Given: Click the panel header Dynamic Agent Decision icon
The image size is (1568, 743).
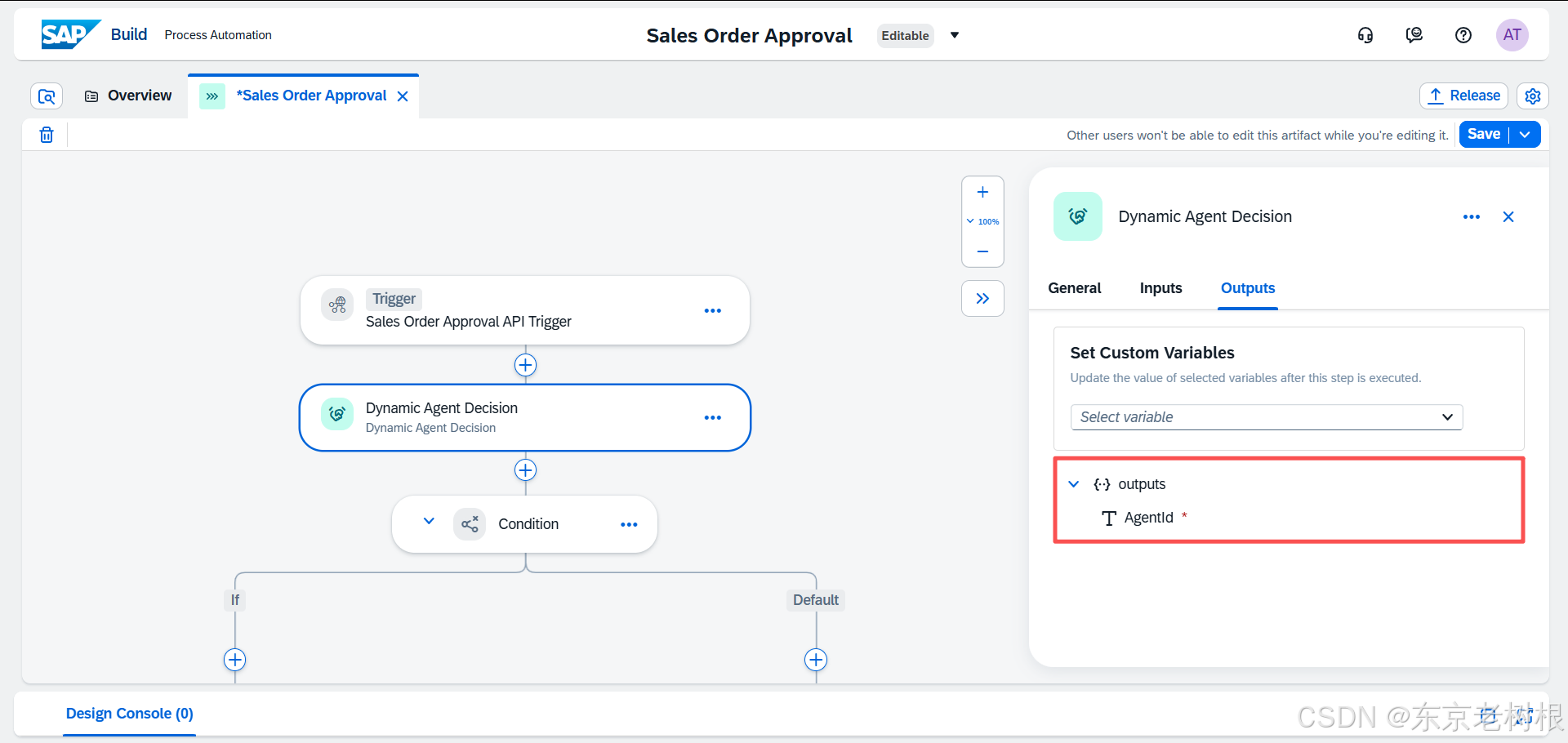Looking at the screenshot, I should pyautogui.click(x=1078, y=216).
